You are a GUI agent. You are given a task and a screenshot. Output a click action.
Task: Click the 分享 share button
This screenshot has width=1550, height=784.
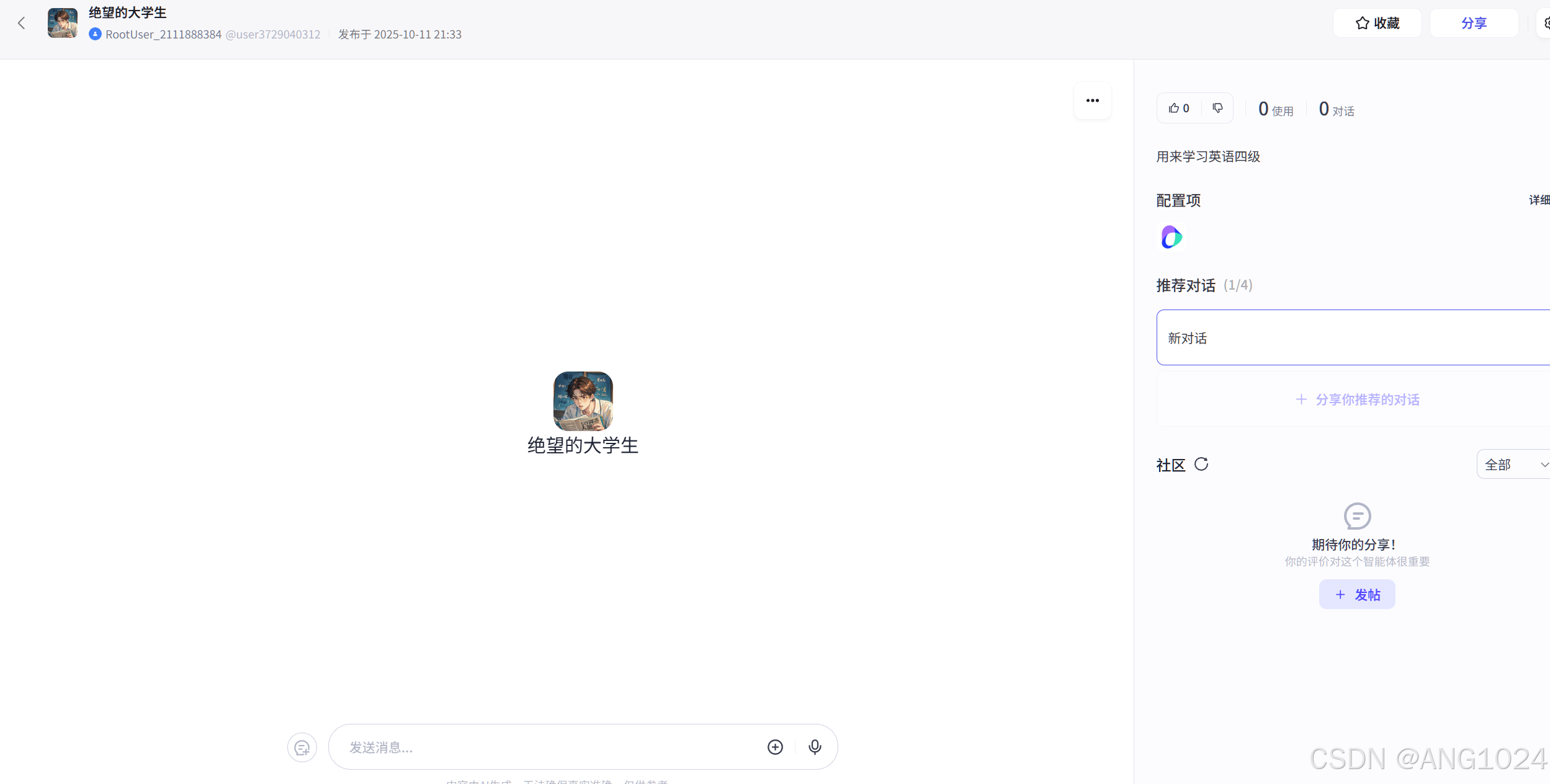[1474, 24]
